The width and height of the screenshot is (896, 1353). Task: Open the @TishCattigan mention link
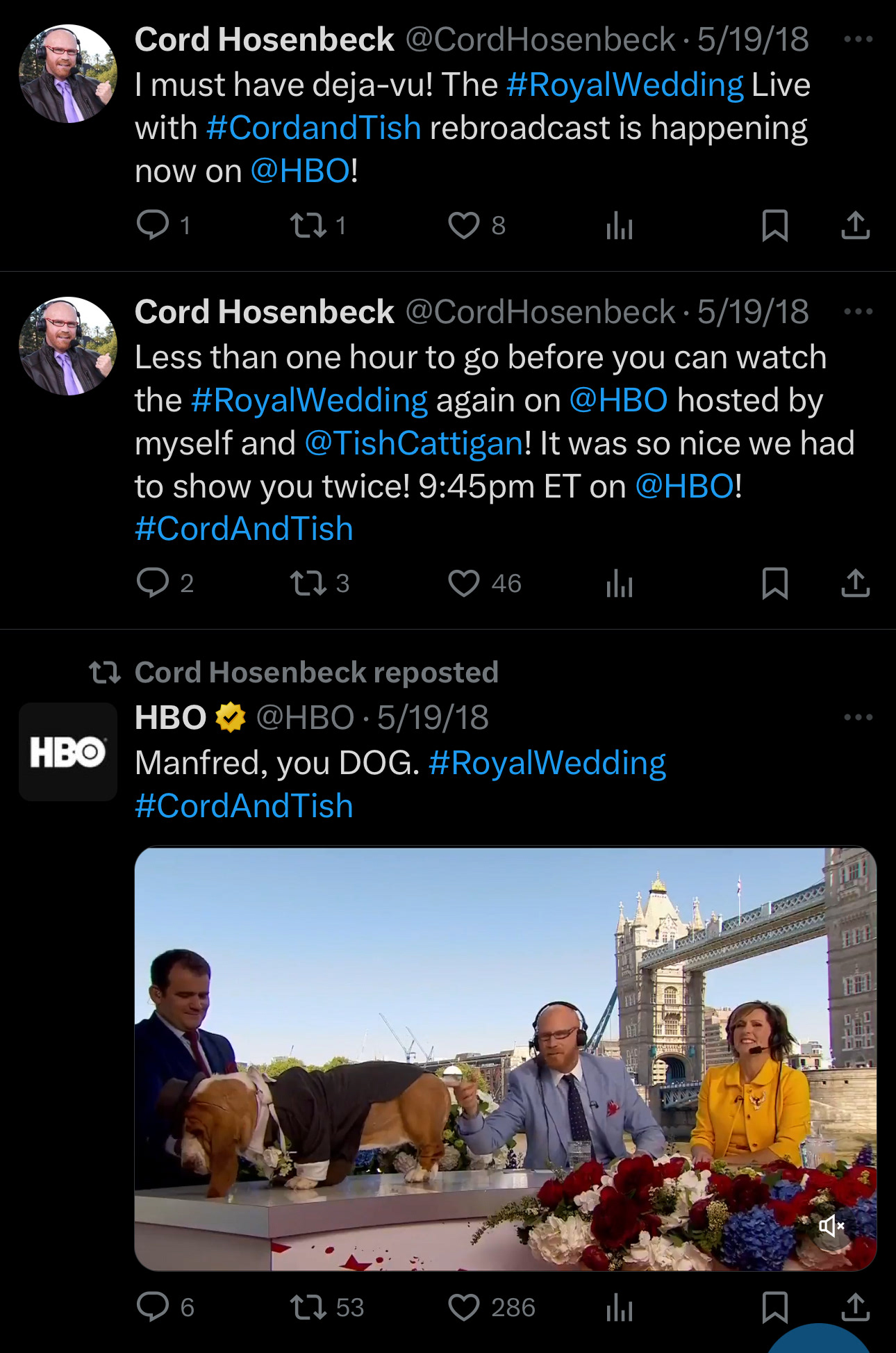point(414,444)
